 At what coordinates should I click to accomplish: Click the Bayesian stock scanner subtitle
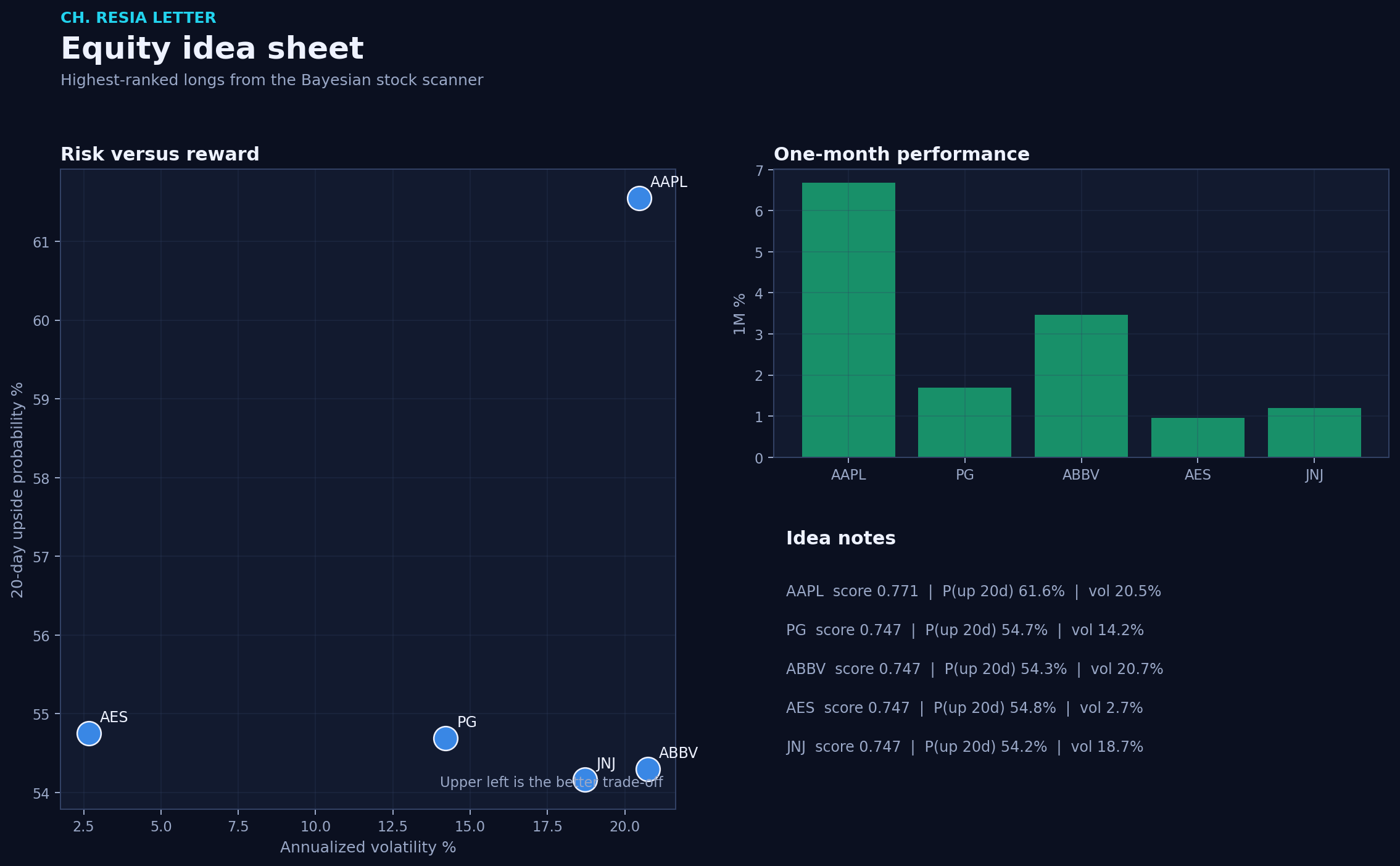[271, 80]
